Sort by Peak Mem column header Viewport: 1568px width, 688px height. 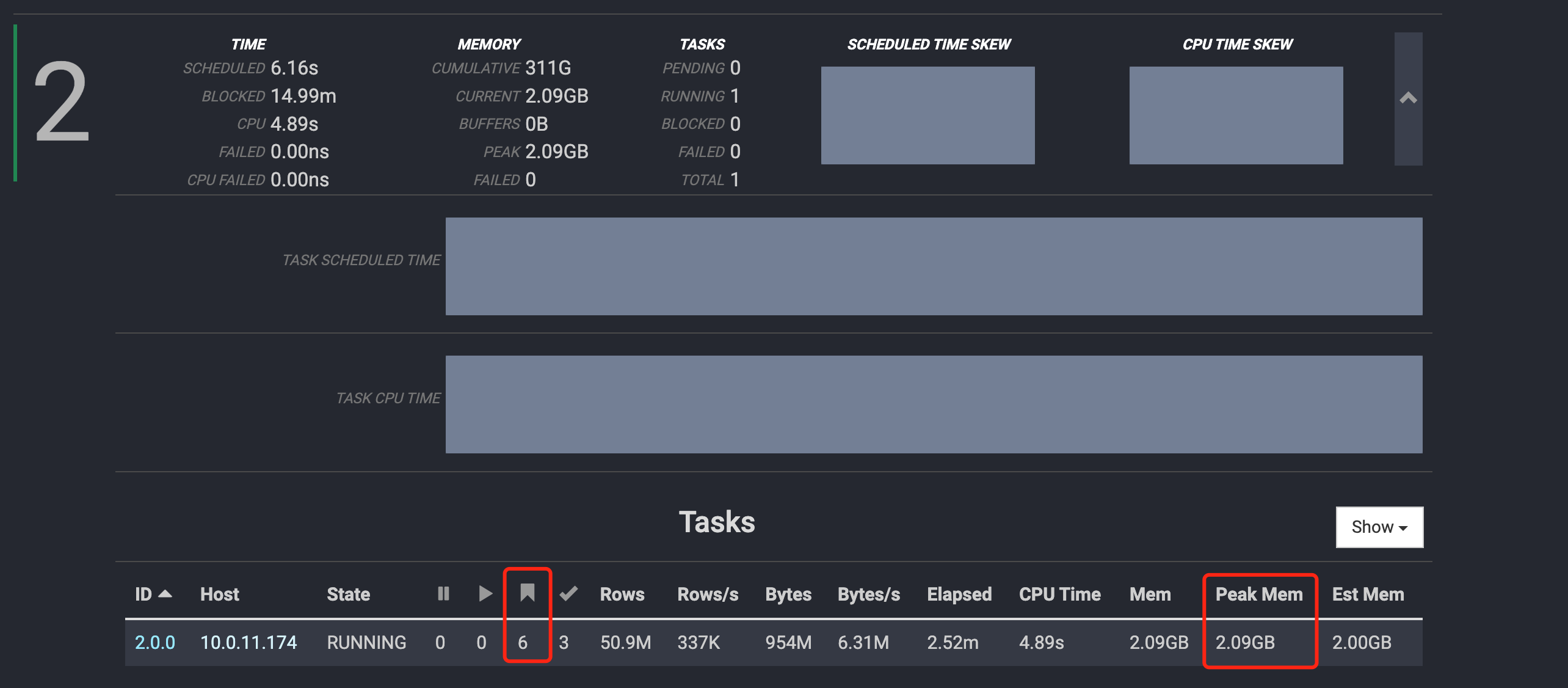pyautogui.click(x=1258, y=594)
